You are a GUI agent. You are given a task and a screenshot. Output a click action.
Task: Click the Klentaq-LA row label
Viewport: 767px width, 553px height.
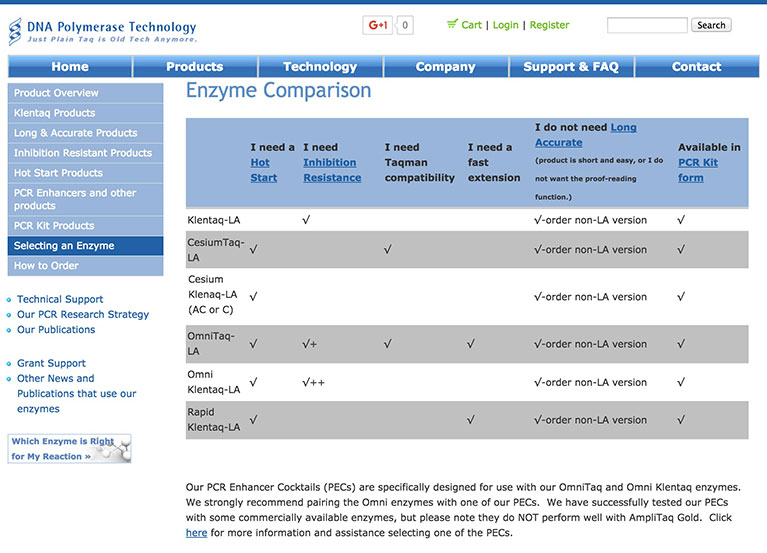pos(214,220)
